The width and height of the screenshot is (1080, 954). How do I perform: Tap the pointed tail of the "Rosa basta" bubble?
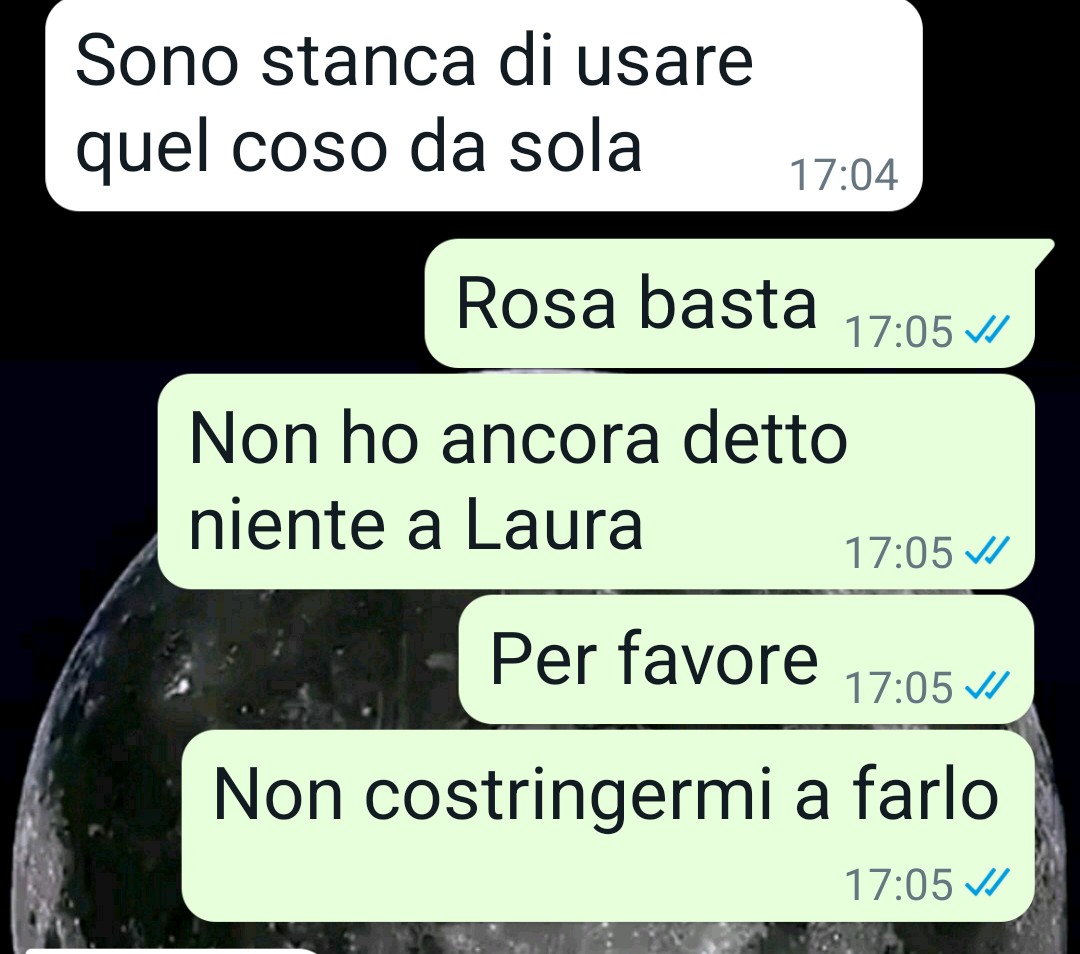click(1043, 252)
